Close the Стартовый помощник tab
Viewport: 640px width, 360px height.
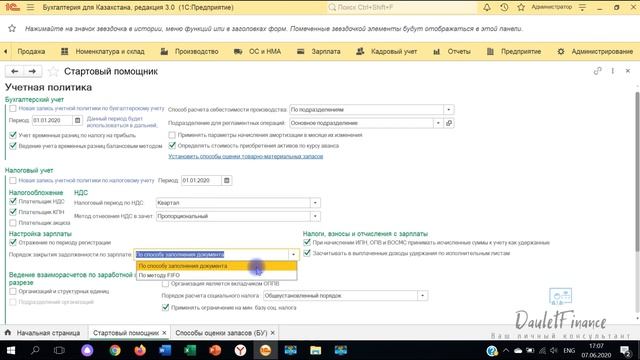click(x=164, y=333)
